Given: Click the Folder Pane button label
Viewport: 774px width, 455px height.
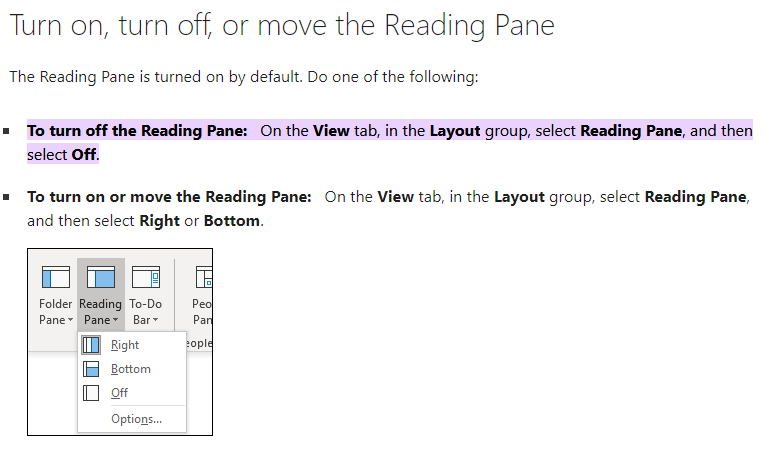Looking at the screenshot, I should 56,312.
